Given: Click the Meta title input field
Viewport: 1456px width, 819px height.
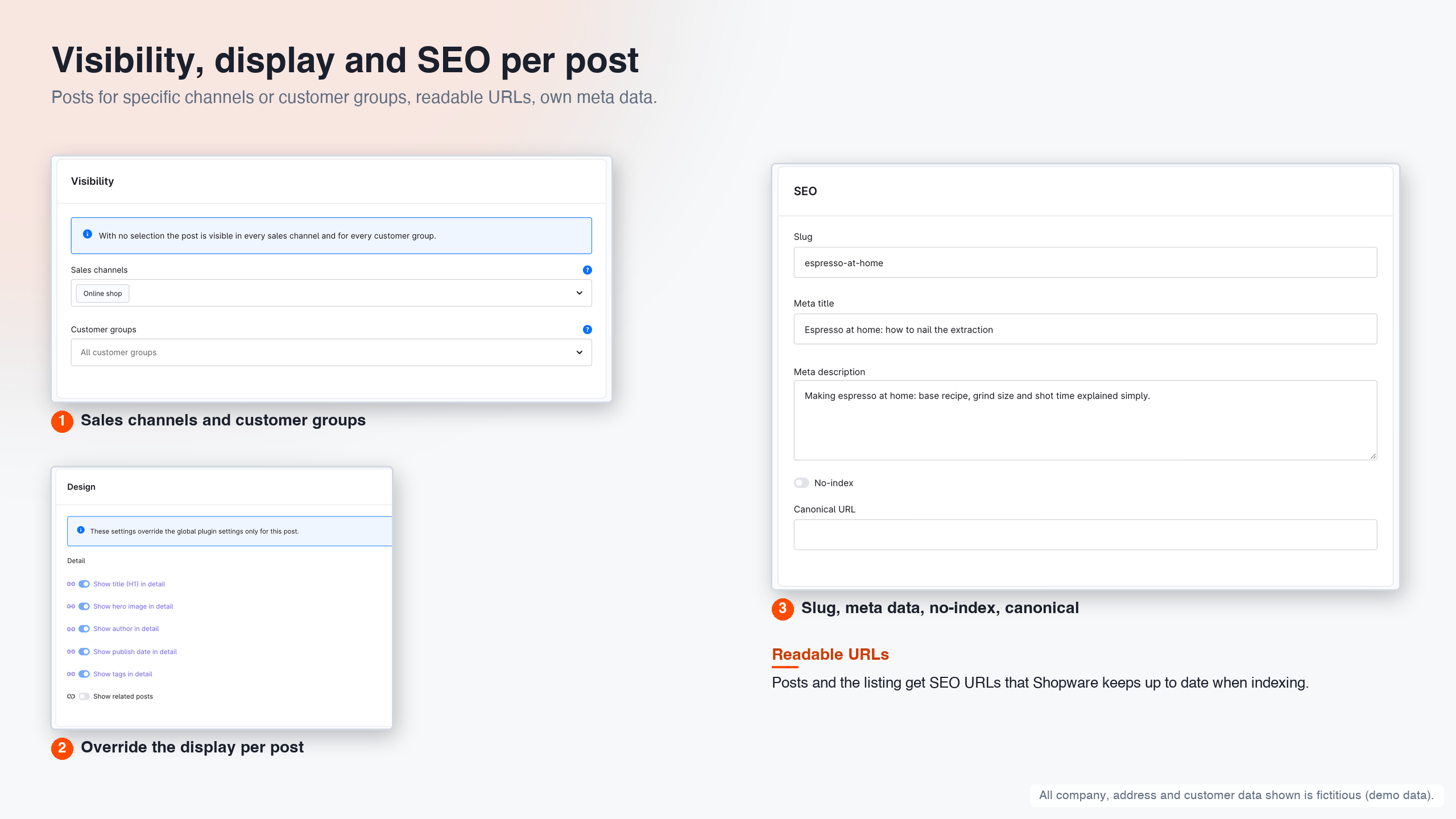Looking at the screenshot, I should [1085, 329].
